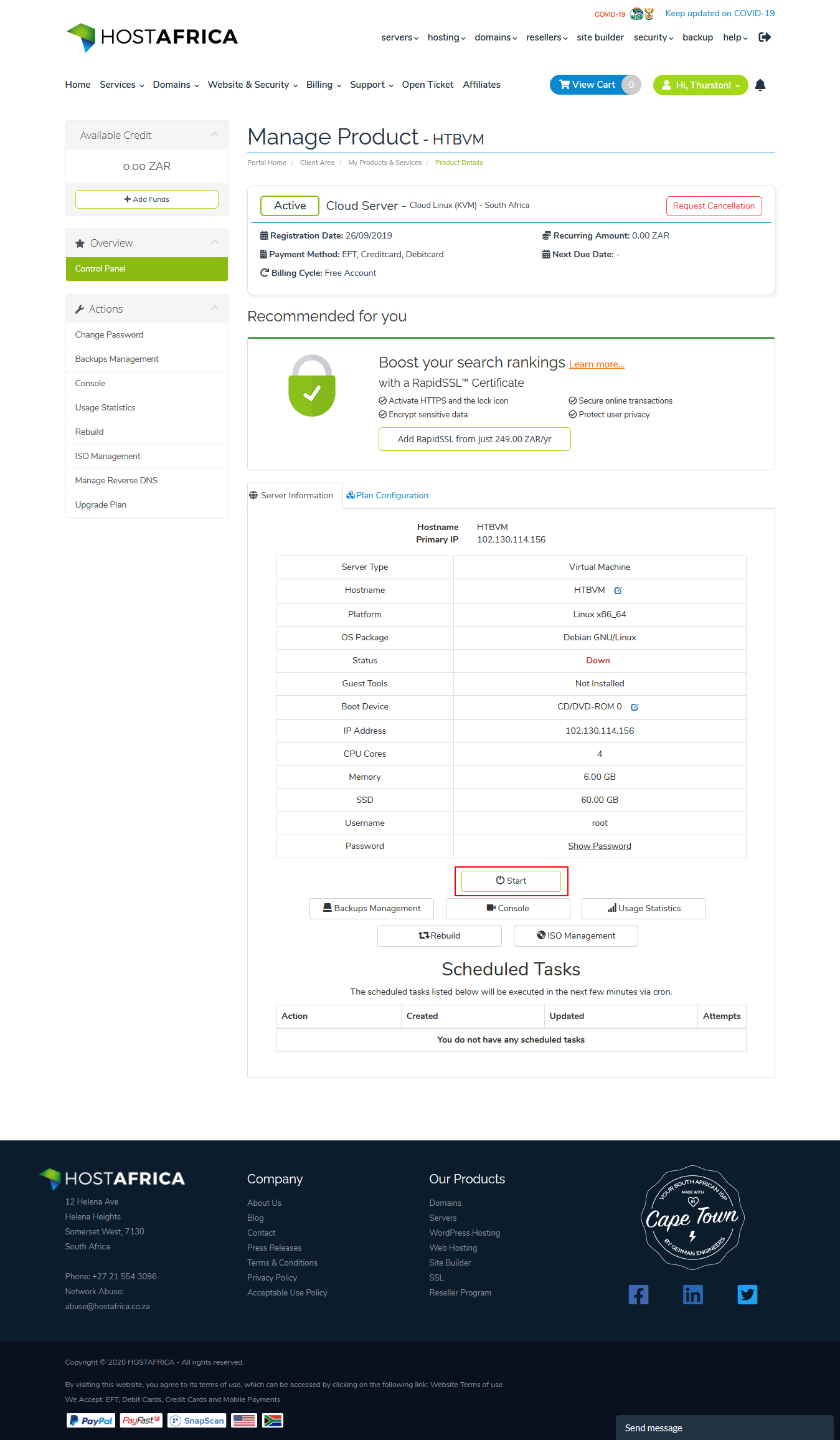Open the footer Acceptable Use Policy link
This screenshot has height=1440, width=840.
[x=287, y=1293]
